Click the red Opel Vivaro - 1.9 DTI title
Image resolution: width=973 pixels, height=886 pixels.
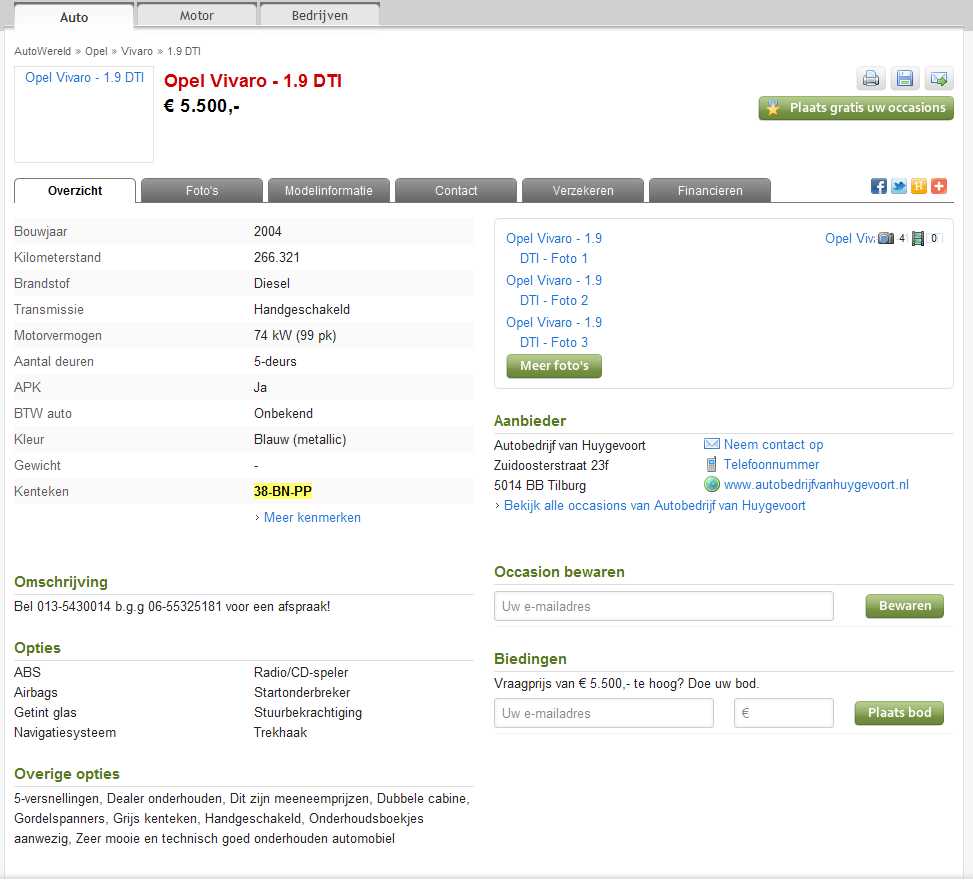click(253, 81)
